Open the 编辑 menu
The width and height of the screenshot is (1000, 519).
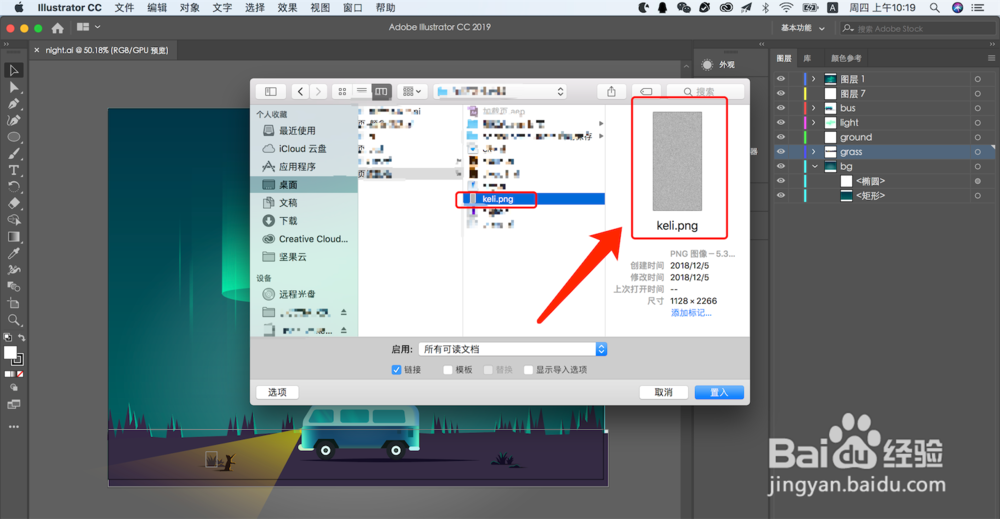157,8
